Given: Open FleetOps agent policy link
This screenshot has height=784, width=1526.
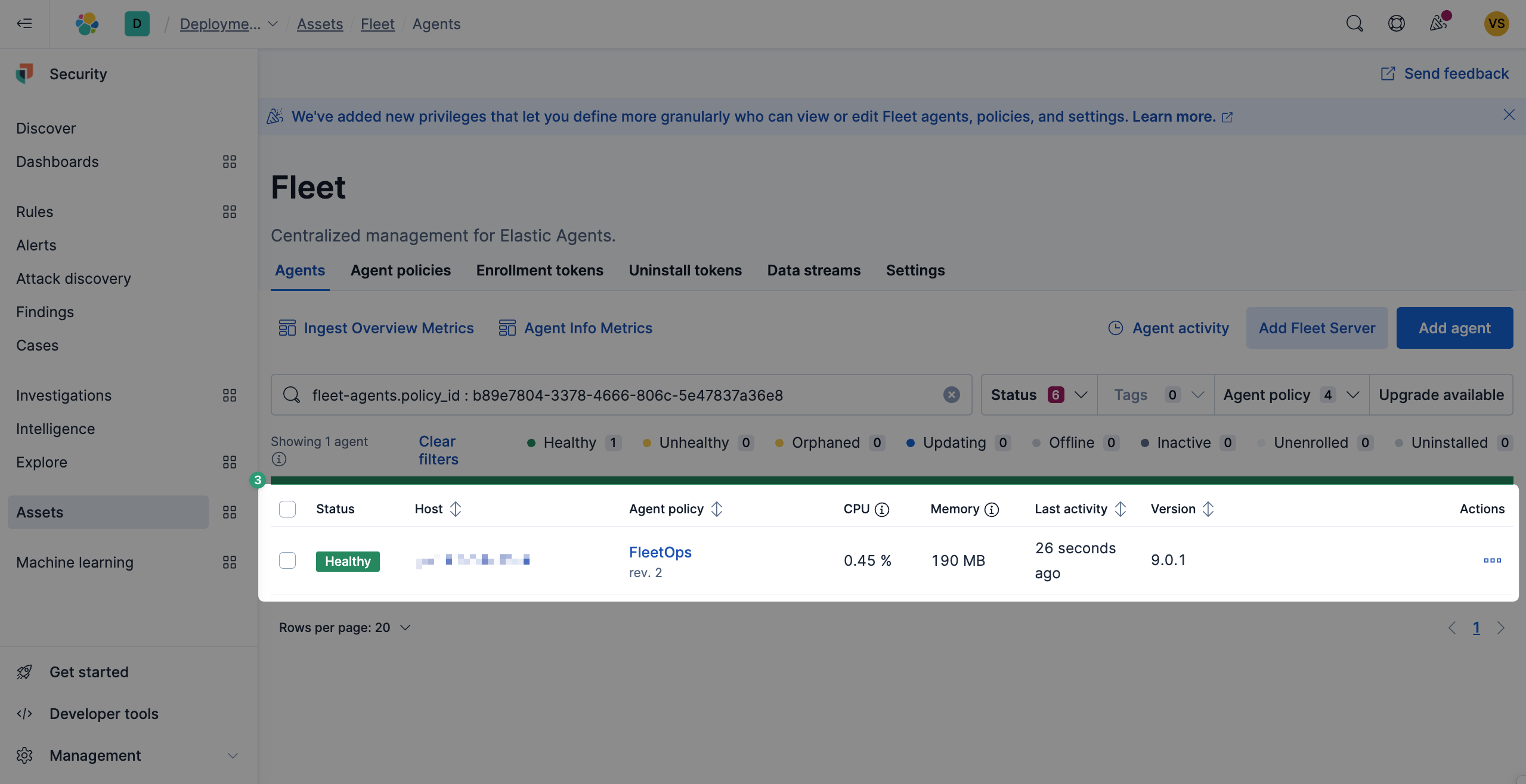Looking at the screenshot, I should click(x=660, y=552).
